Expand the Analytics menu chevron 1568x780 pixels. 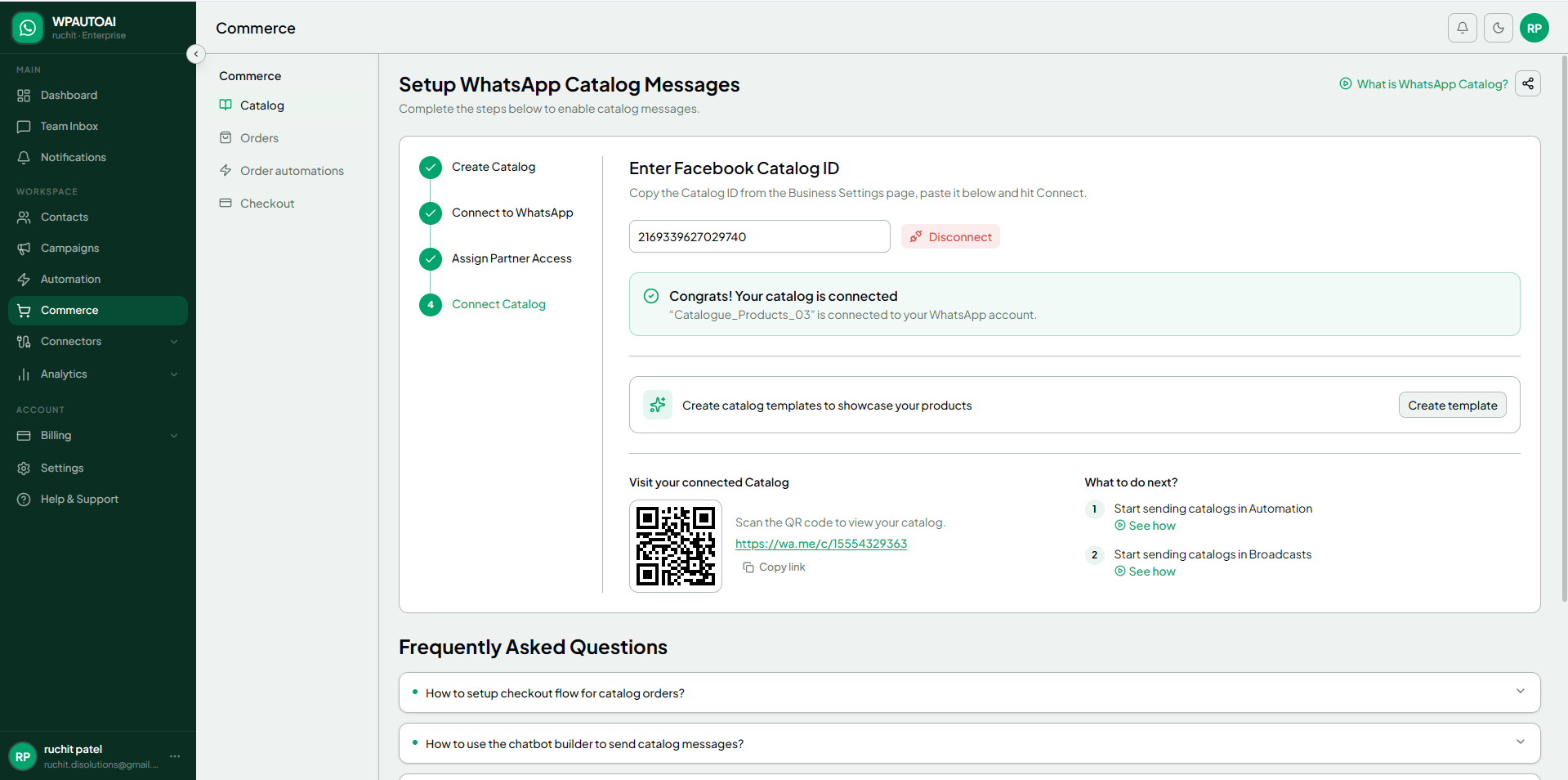pos(174,374)
